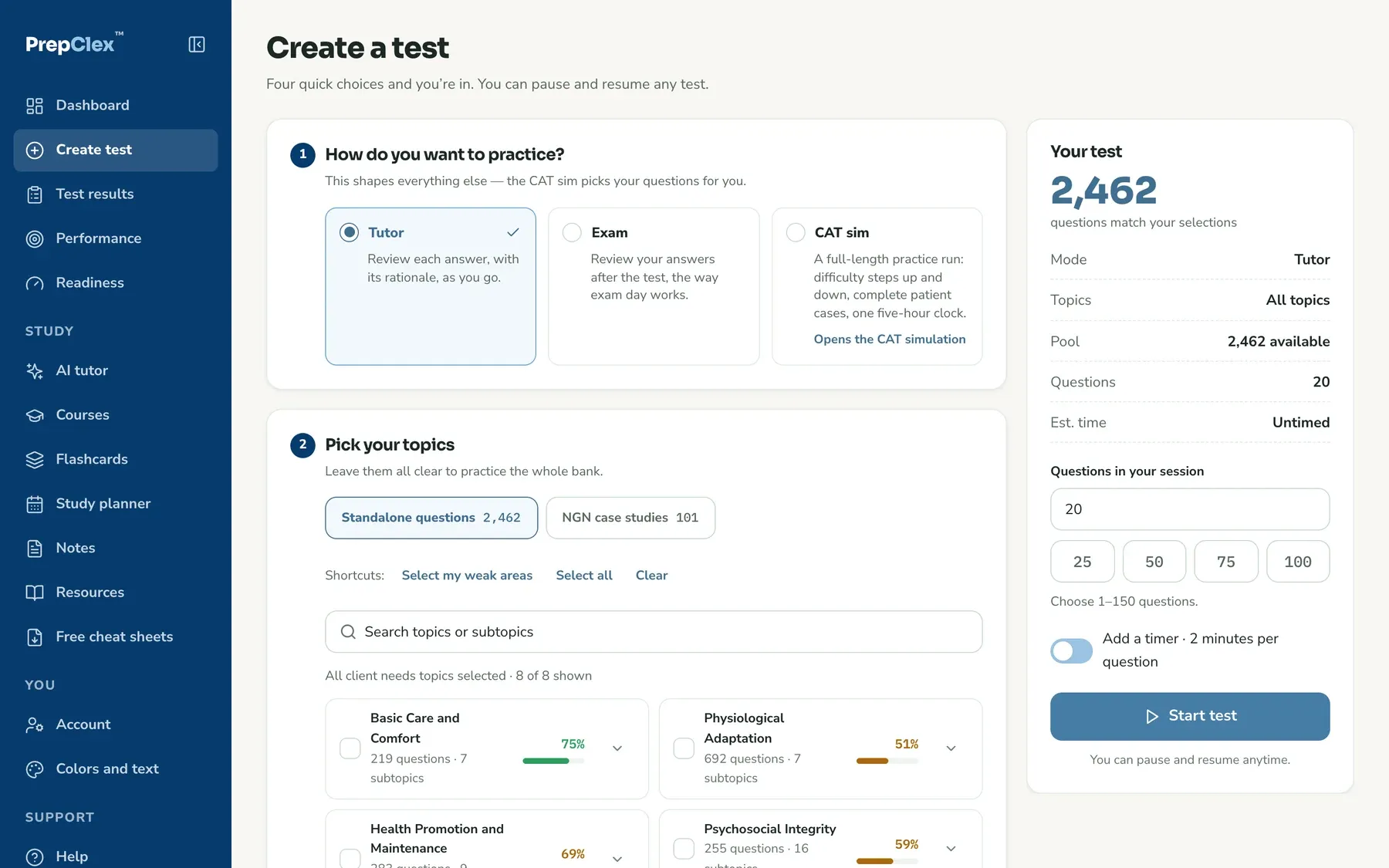
Task: Click the Test results clipboard icon
Action: pyautogui.click(x=35, y=194)
